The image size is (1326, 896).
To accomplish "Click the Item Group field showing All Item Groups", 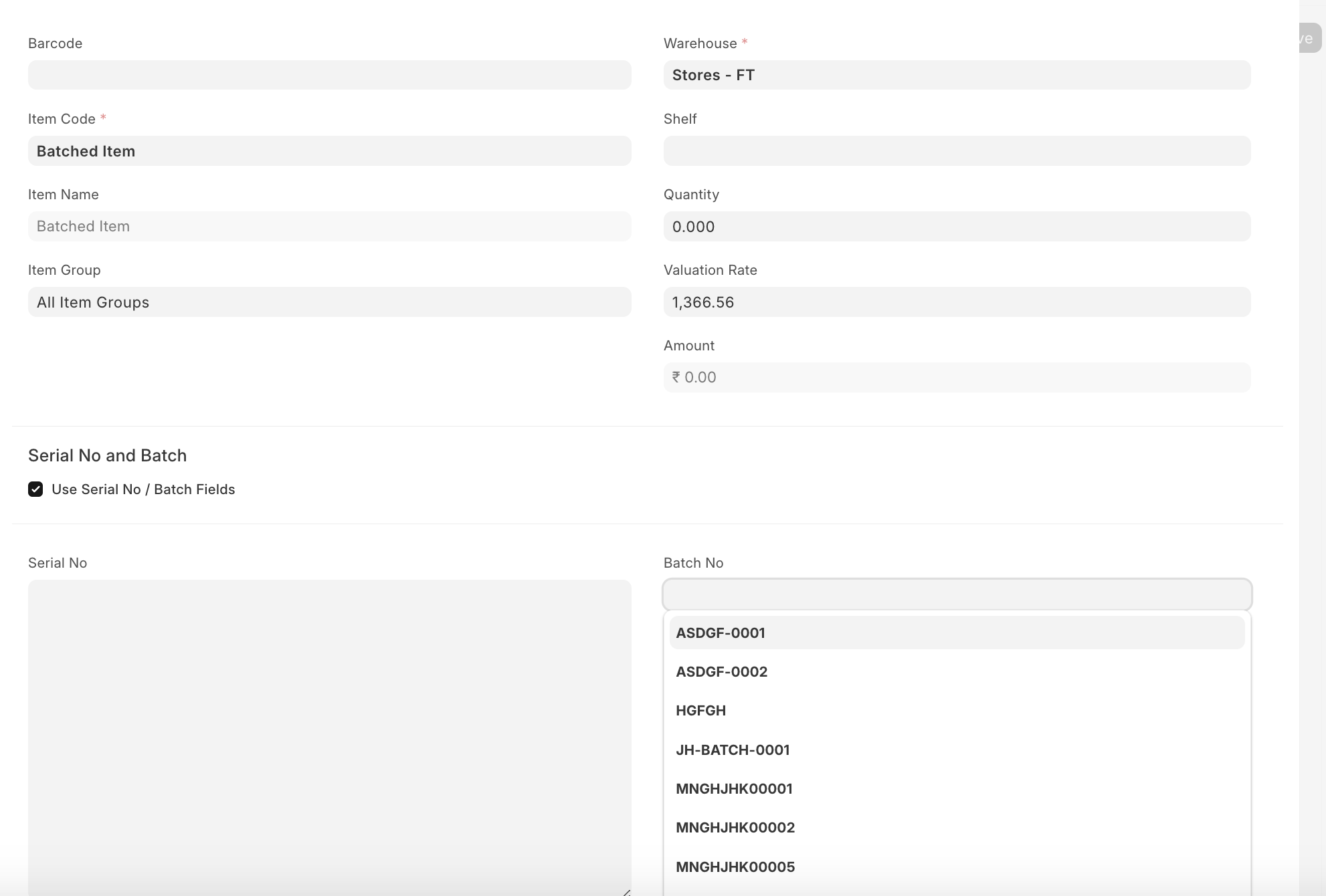I will [x=329, y=302].
